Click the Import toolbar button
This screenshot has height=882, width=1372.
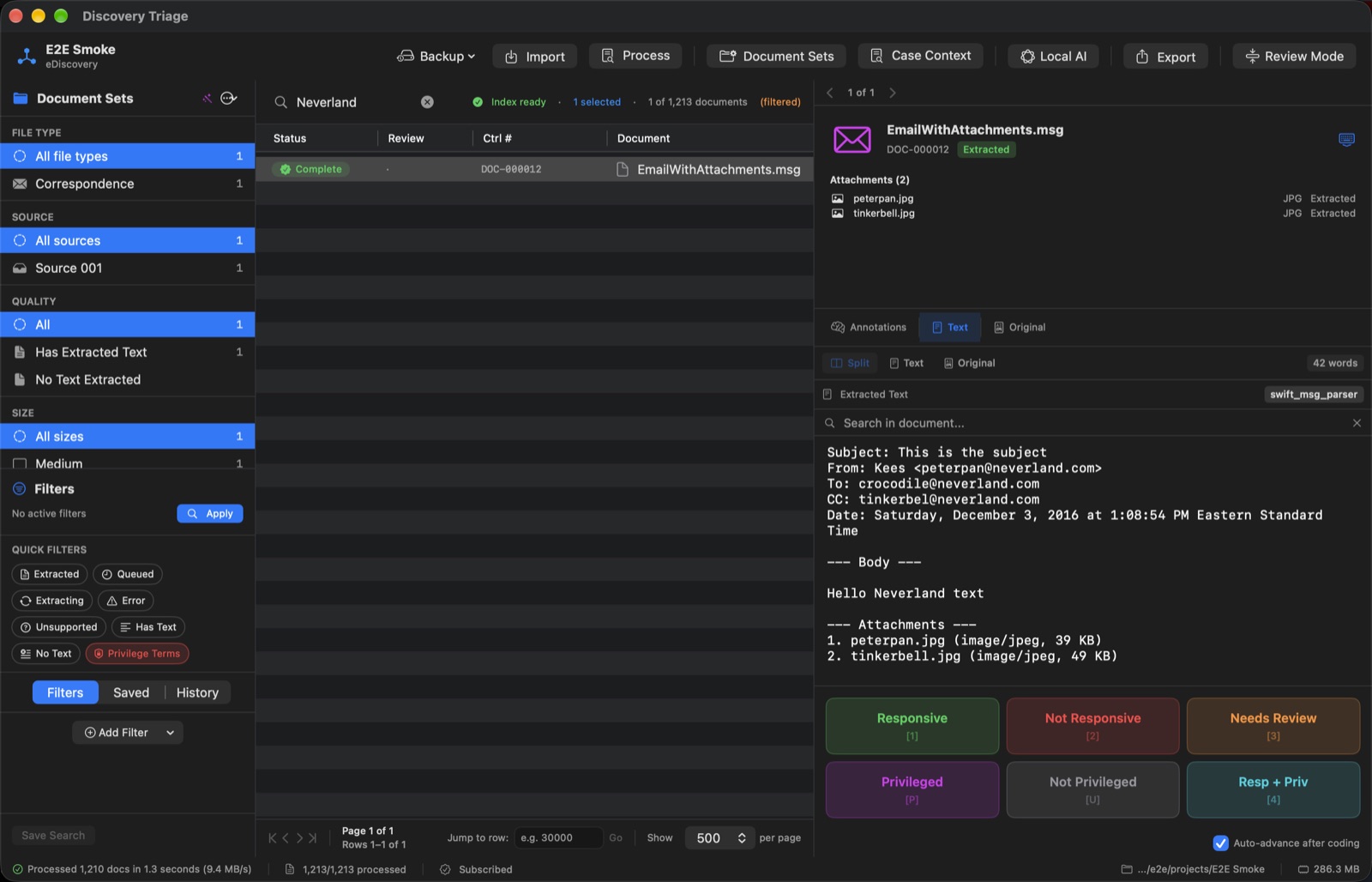click(x=534, y=57)
